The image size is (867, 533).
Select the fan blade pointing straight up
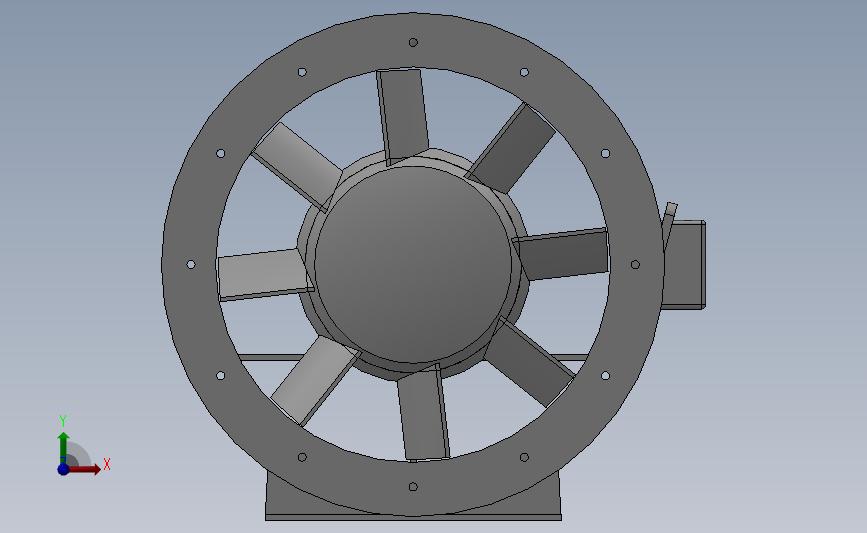point(403,115)
